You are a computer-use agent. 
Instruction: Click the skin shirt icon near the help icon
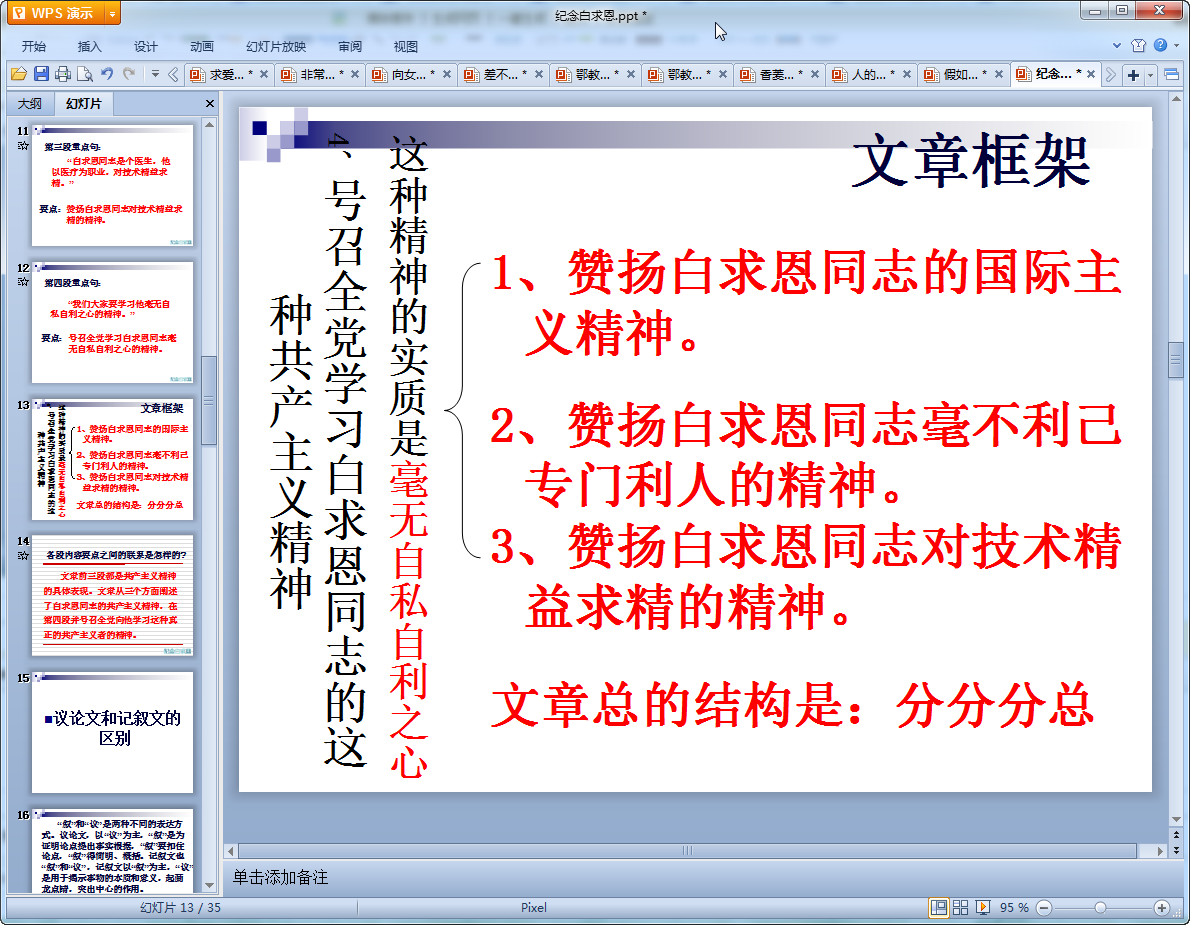(1138, 46)
